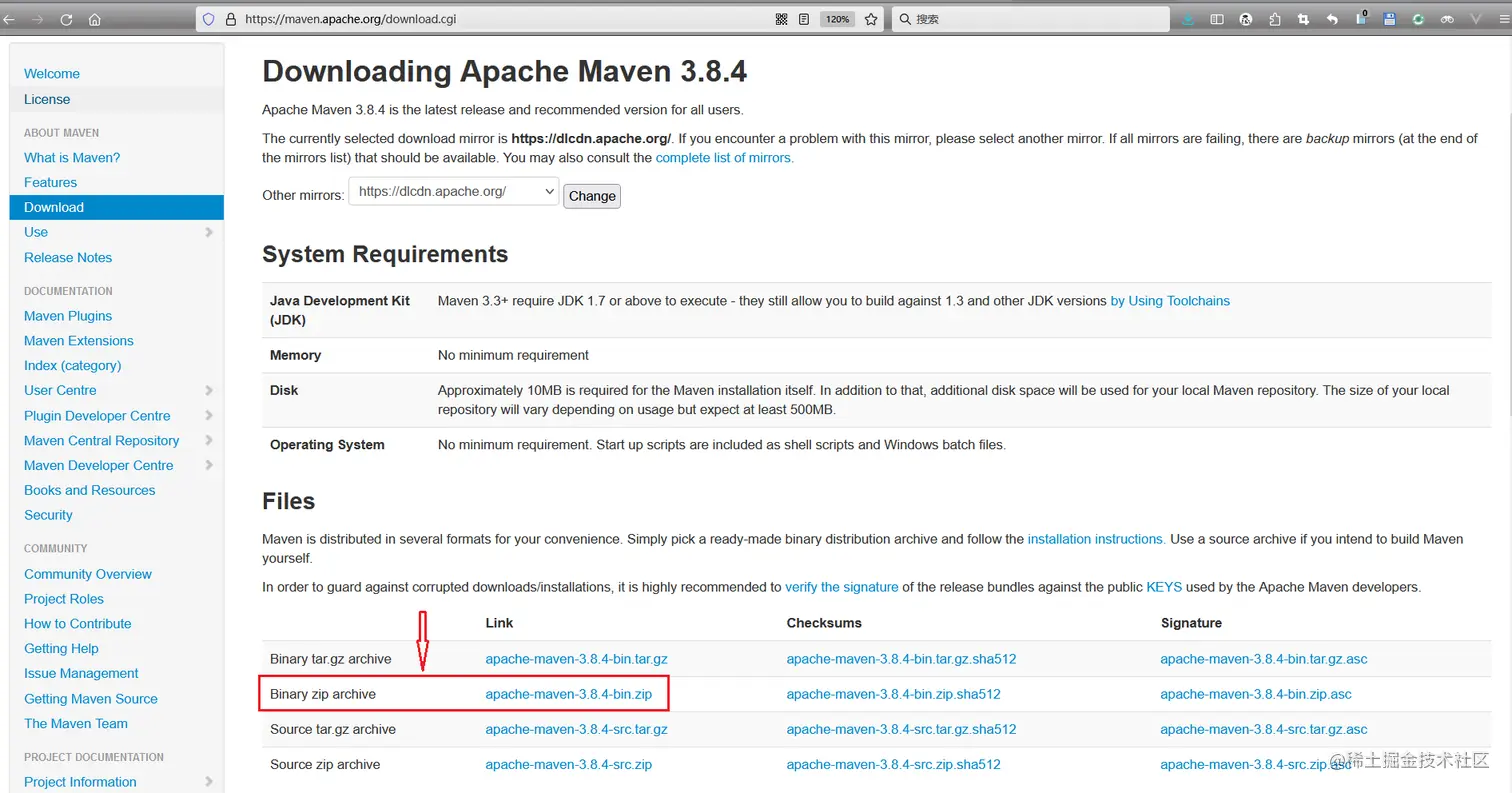Expand the Maven Central Repository arrow

(x=209, y=440)
